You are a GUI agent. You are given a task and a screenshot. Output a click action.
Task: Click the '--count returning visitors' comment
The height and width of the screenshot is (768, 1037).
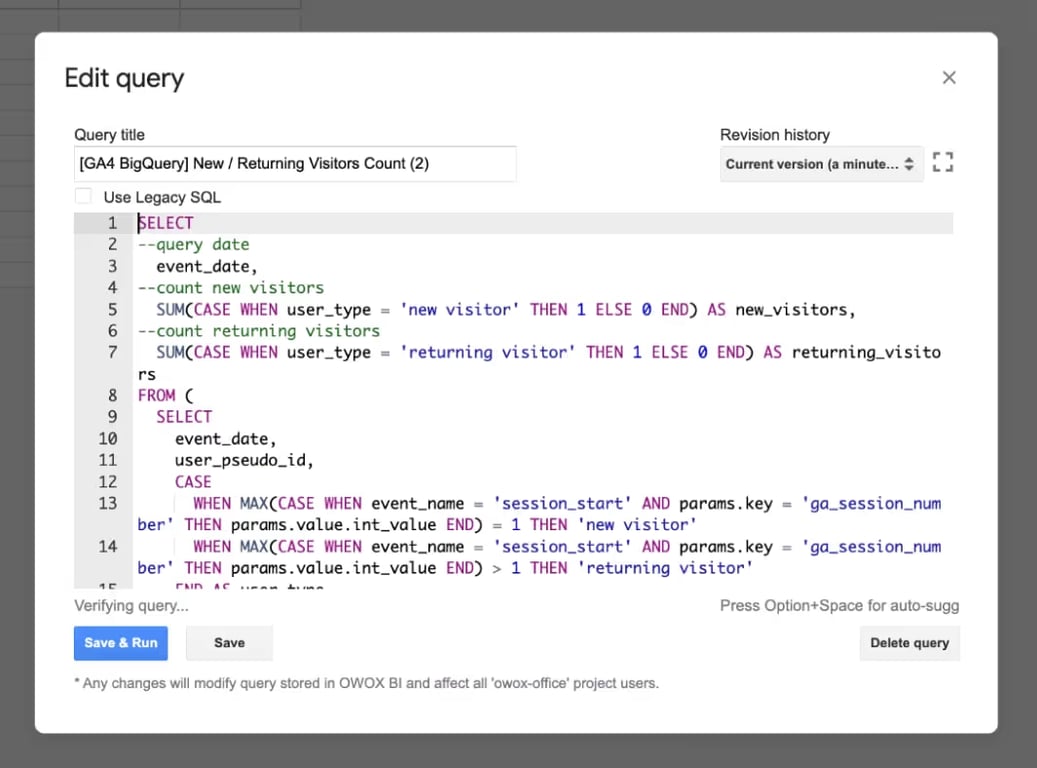tap(259, 331)
